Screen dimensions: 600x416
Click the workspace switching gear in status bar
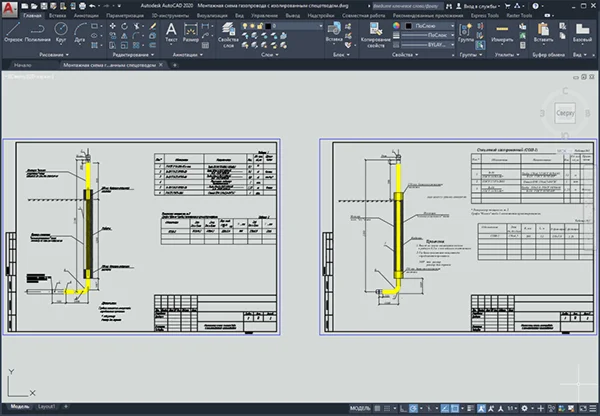click(525, 409)
